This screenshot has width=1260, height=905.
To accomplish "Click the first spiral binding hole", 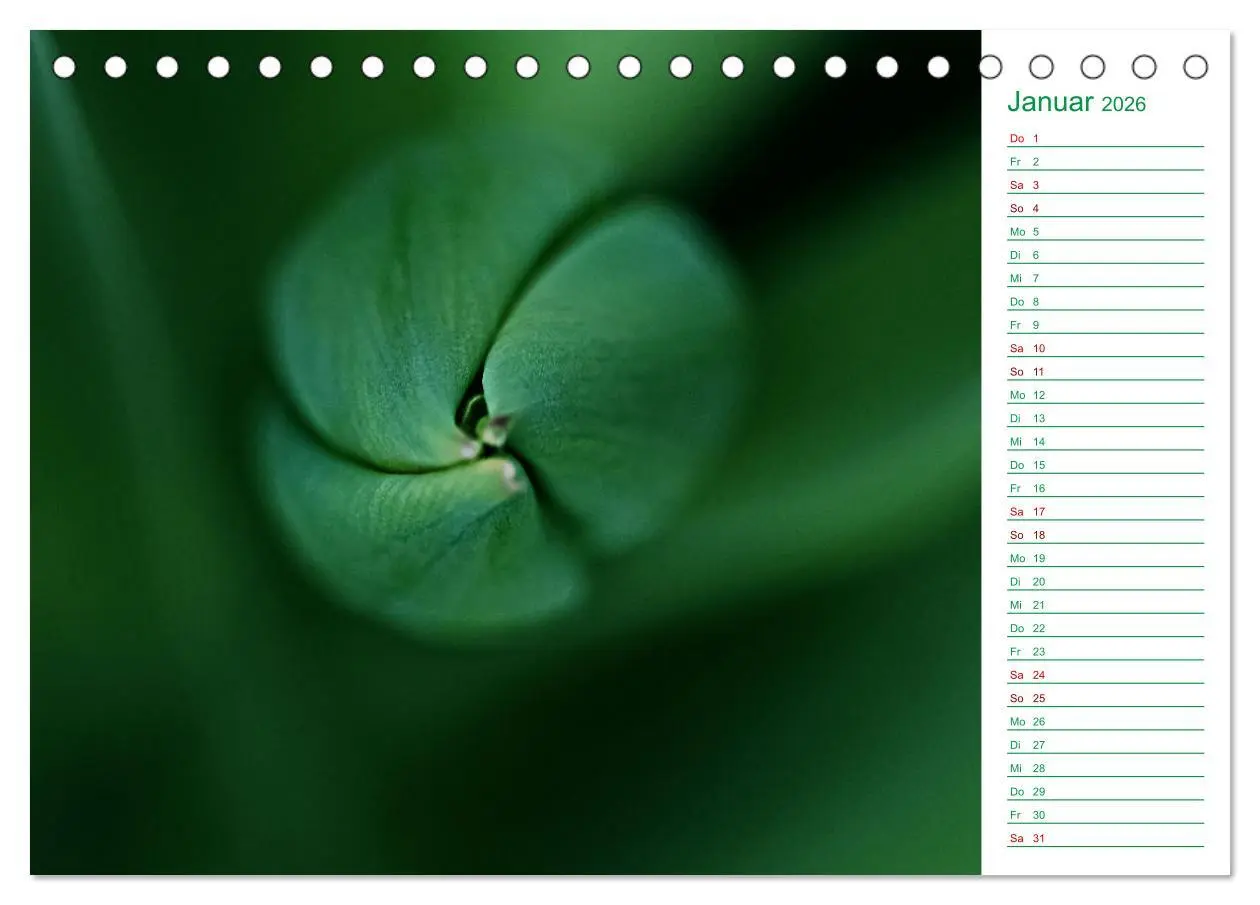I will [64, 67].
